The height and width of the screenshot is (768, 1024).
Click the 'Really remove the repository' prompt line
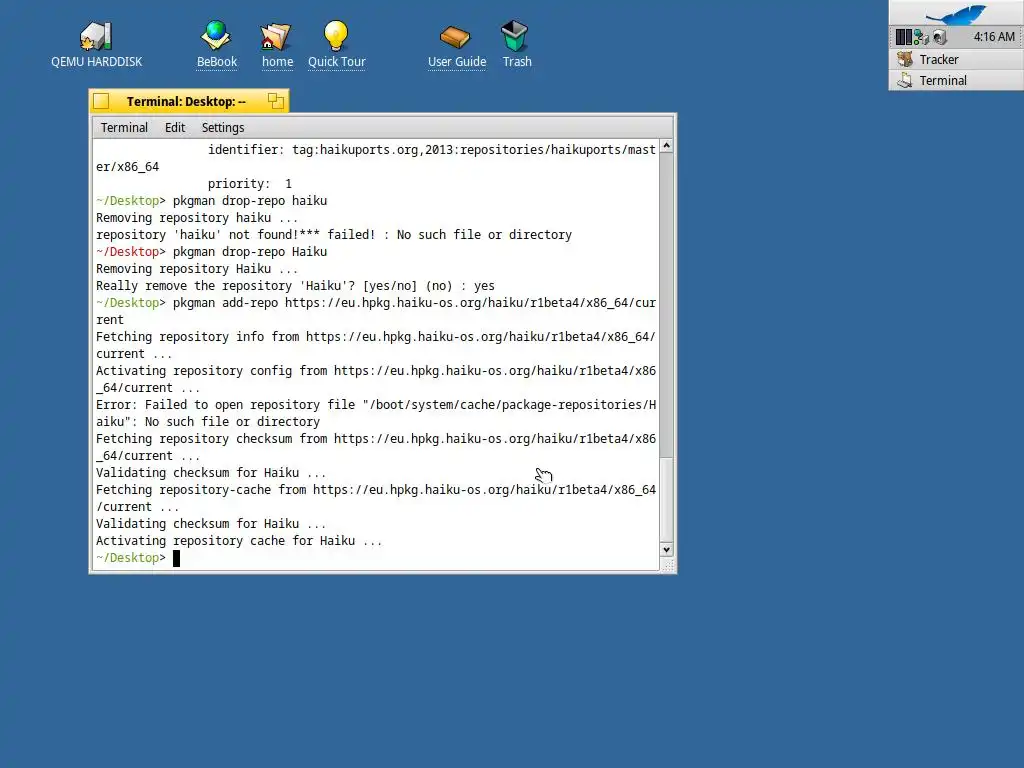coord(295,285)
